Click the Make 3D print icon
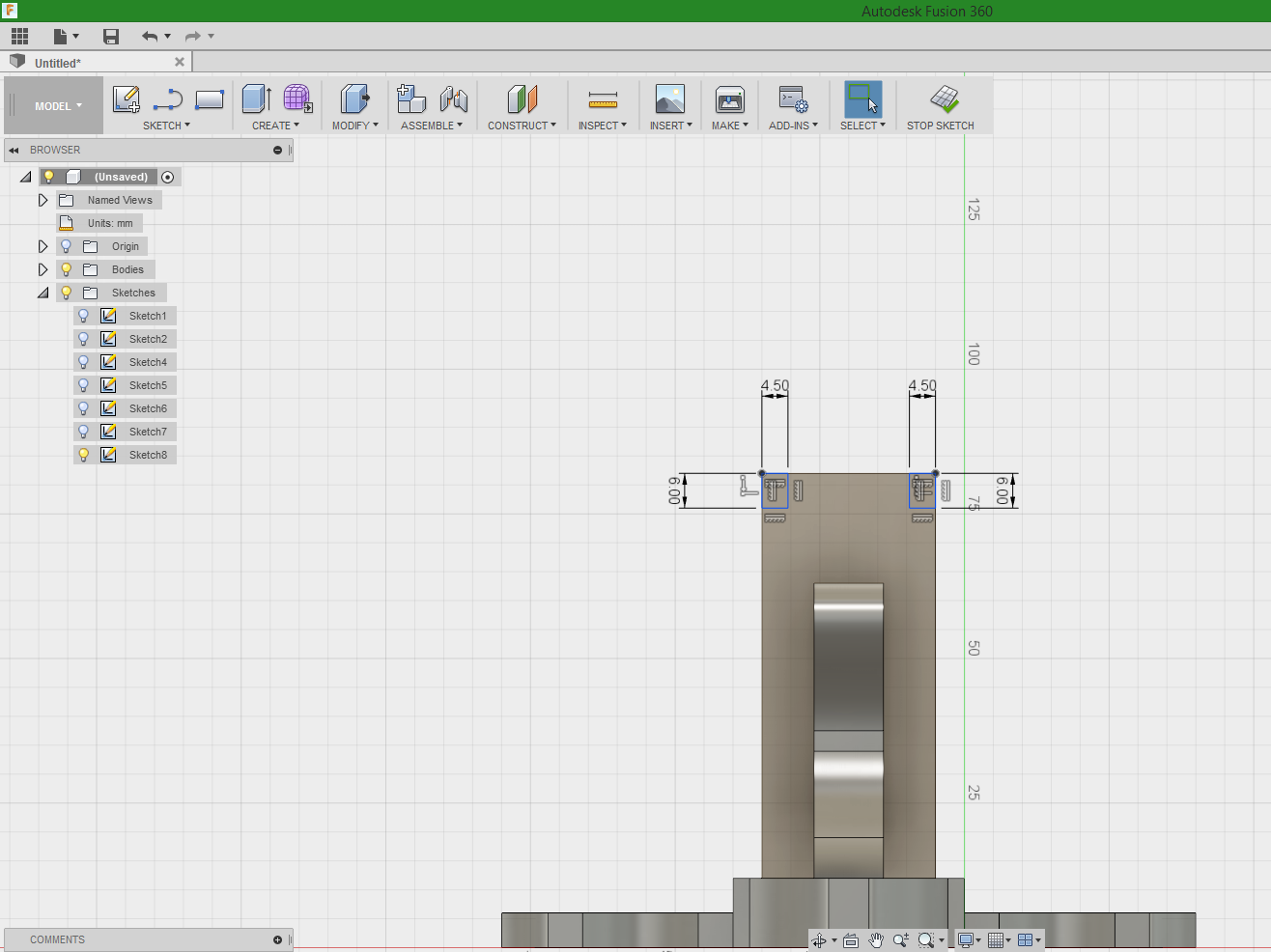Viewport: 1271px width, 952px height. [730, 98]
